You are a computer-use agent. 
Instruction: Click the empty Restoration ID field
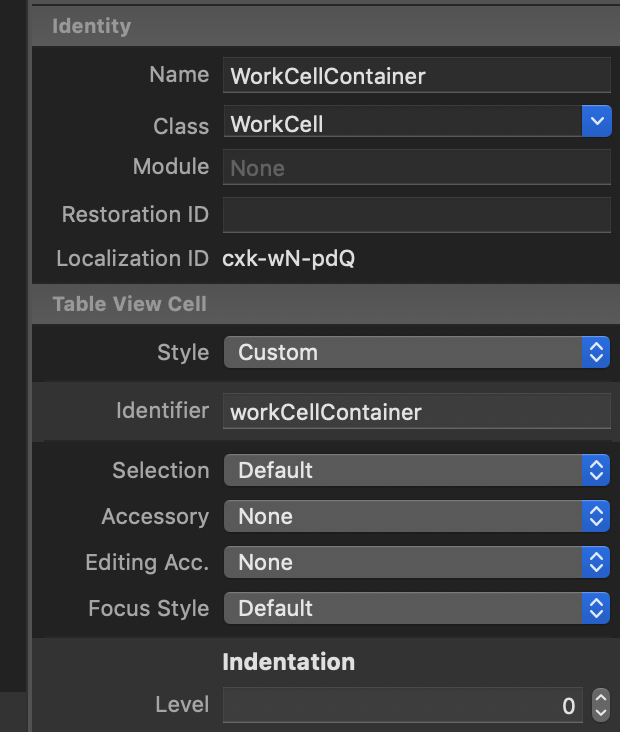pos(416,215)
